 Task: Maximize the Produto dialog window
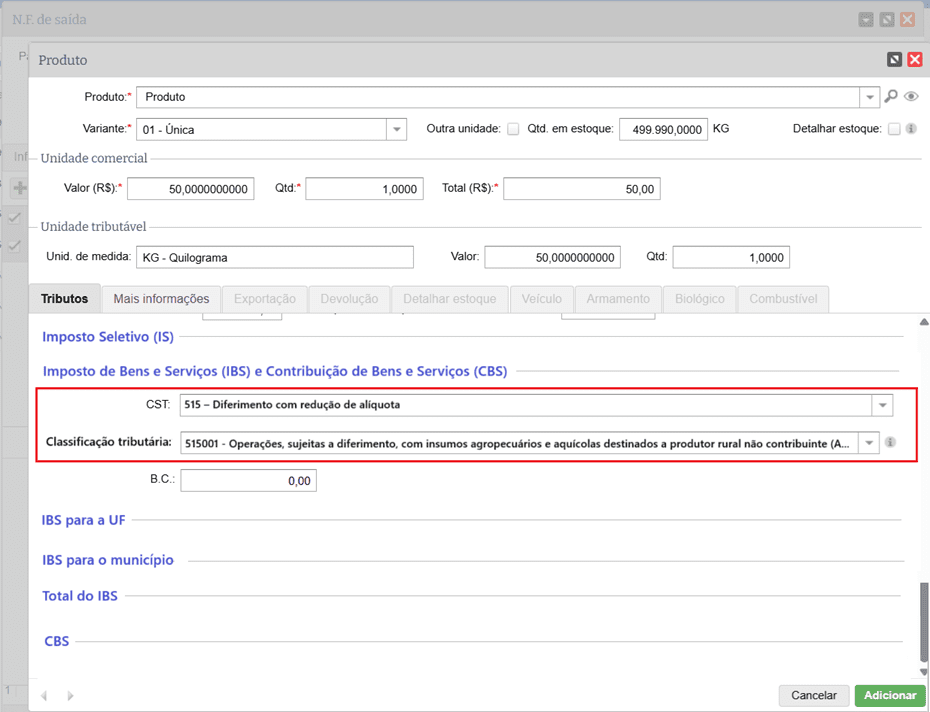point(894,60)
